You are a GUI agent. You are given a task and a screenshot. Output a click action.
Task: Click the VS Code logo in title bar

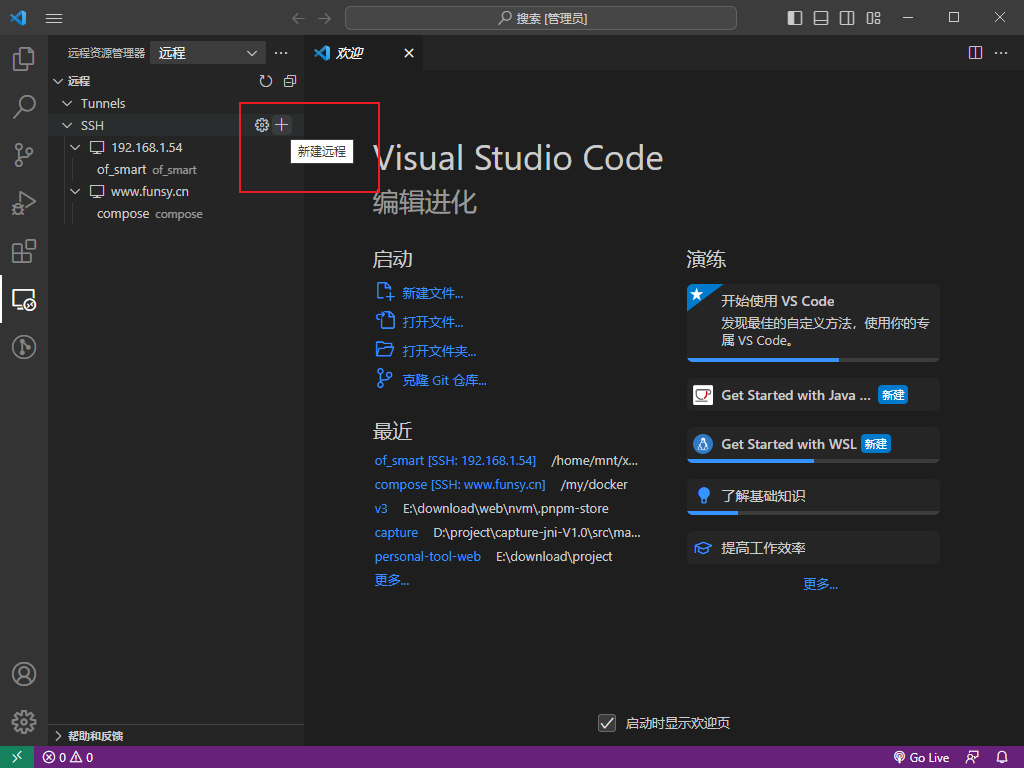[18, 18]
